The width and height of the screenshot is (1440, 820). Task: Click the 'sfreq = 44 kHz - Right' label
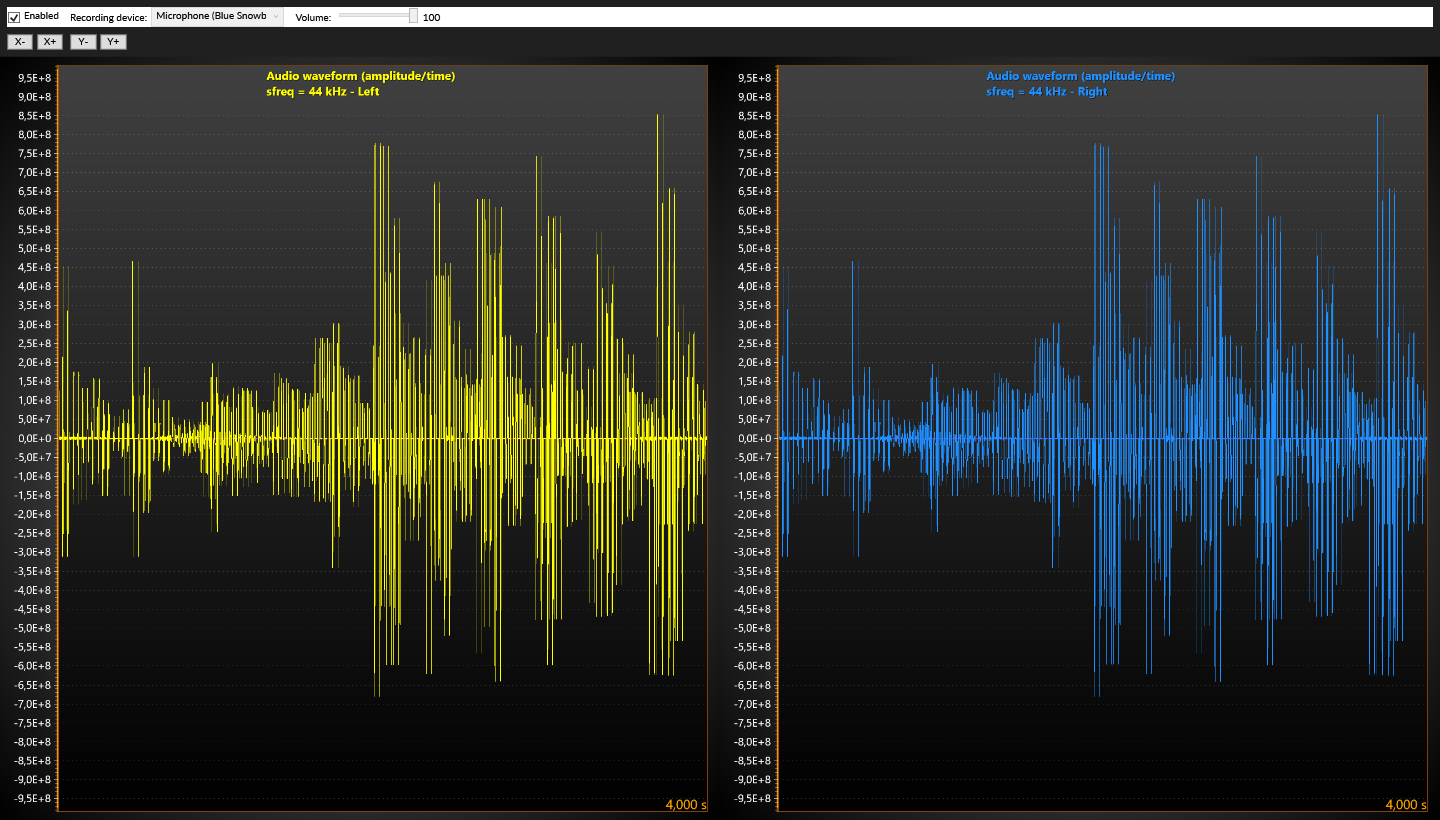tap(1046, 92)
